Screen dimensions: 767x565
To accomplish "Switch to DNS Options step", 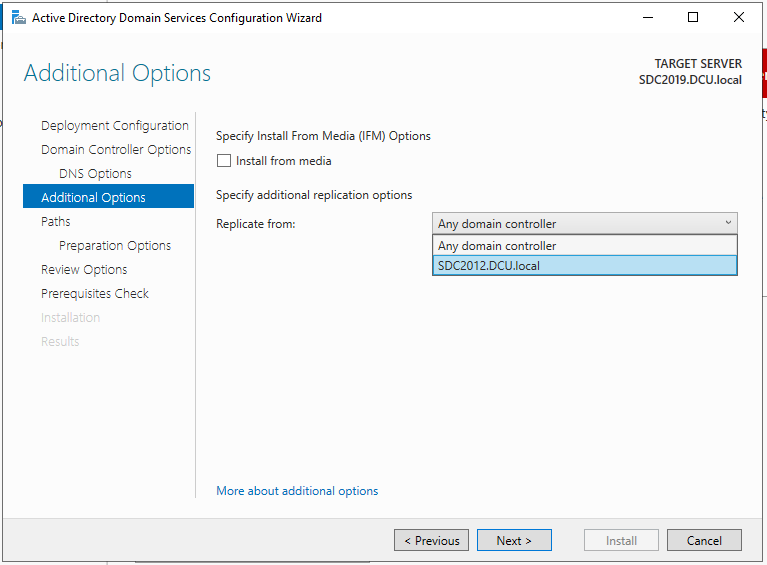I will (x=95, y=174).
